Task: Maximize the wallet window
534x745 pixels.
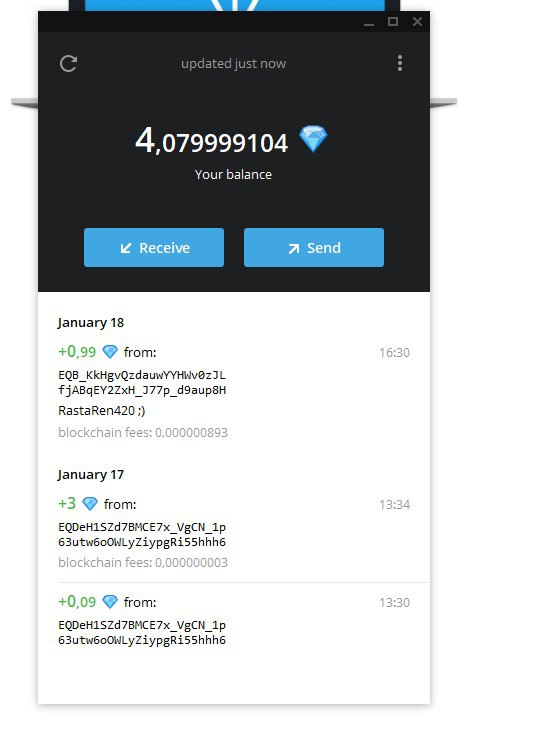Action: [x=393, y=21]
